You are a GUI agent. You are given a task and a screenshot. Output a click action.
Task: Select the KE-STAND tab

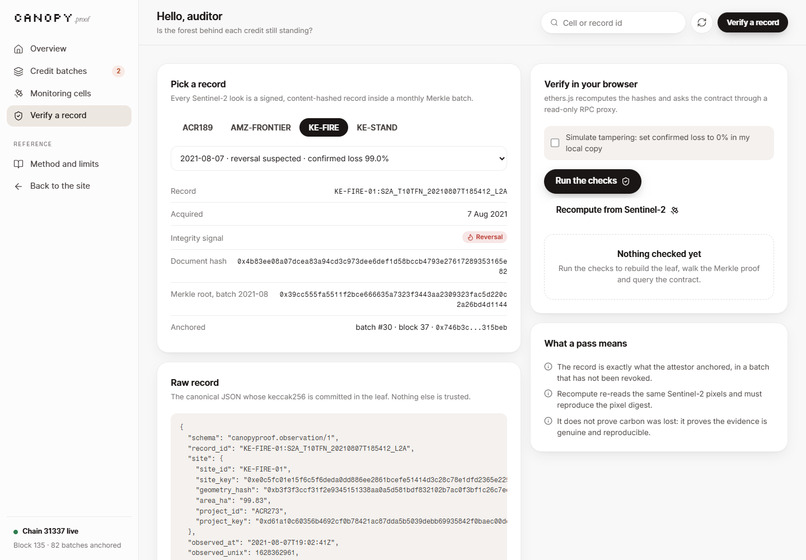377,128
